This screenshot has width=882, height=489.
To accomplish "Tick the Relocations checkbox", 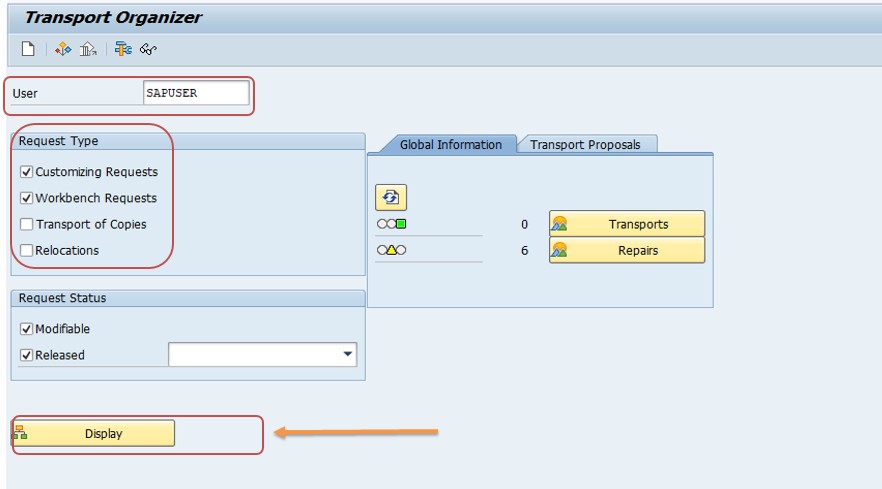I will point(27,250).
